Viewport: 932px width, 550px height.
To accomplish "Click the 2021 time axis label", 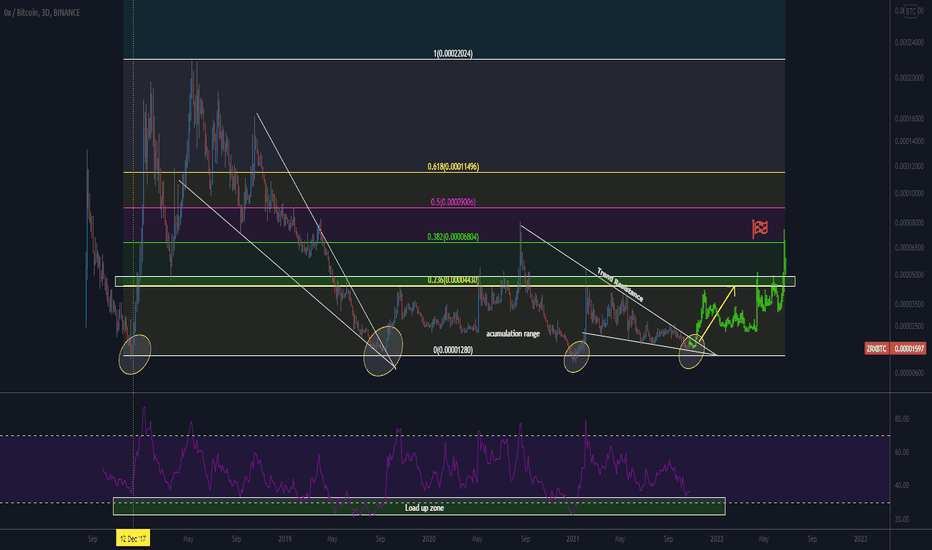I will pos(572,539).
